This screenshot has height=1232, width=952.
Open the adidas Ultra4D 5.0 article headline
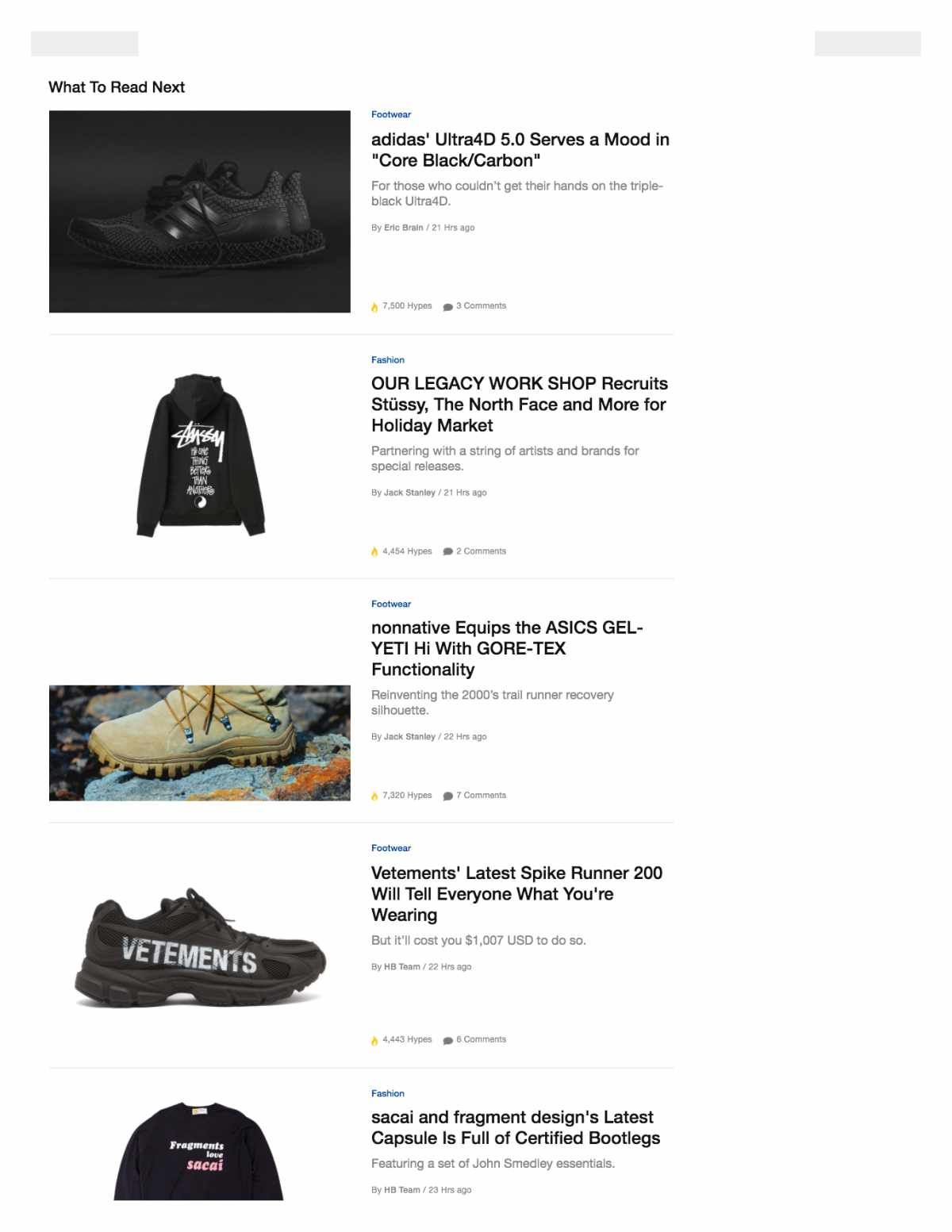pyautogui.click(x=520, y=150)
